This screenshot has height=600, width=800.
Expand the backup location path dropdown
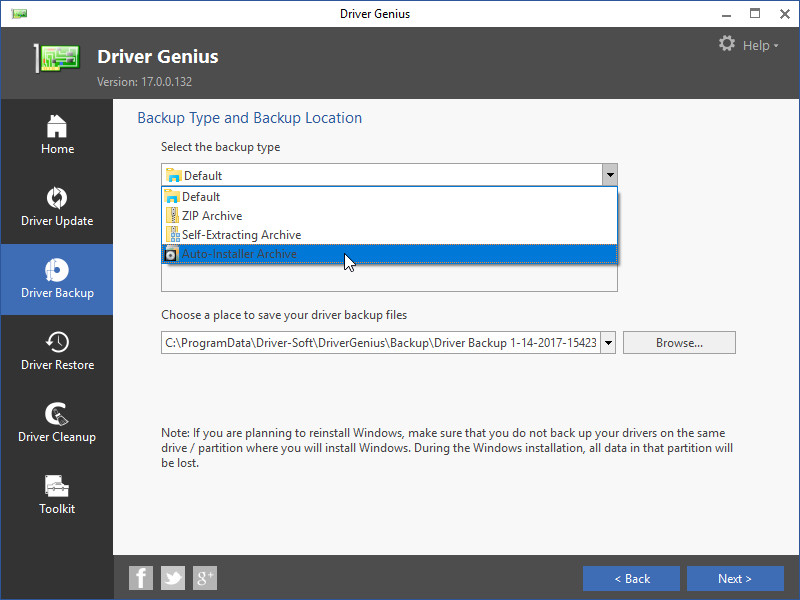click(x=608, y=343)
